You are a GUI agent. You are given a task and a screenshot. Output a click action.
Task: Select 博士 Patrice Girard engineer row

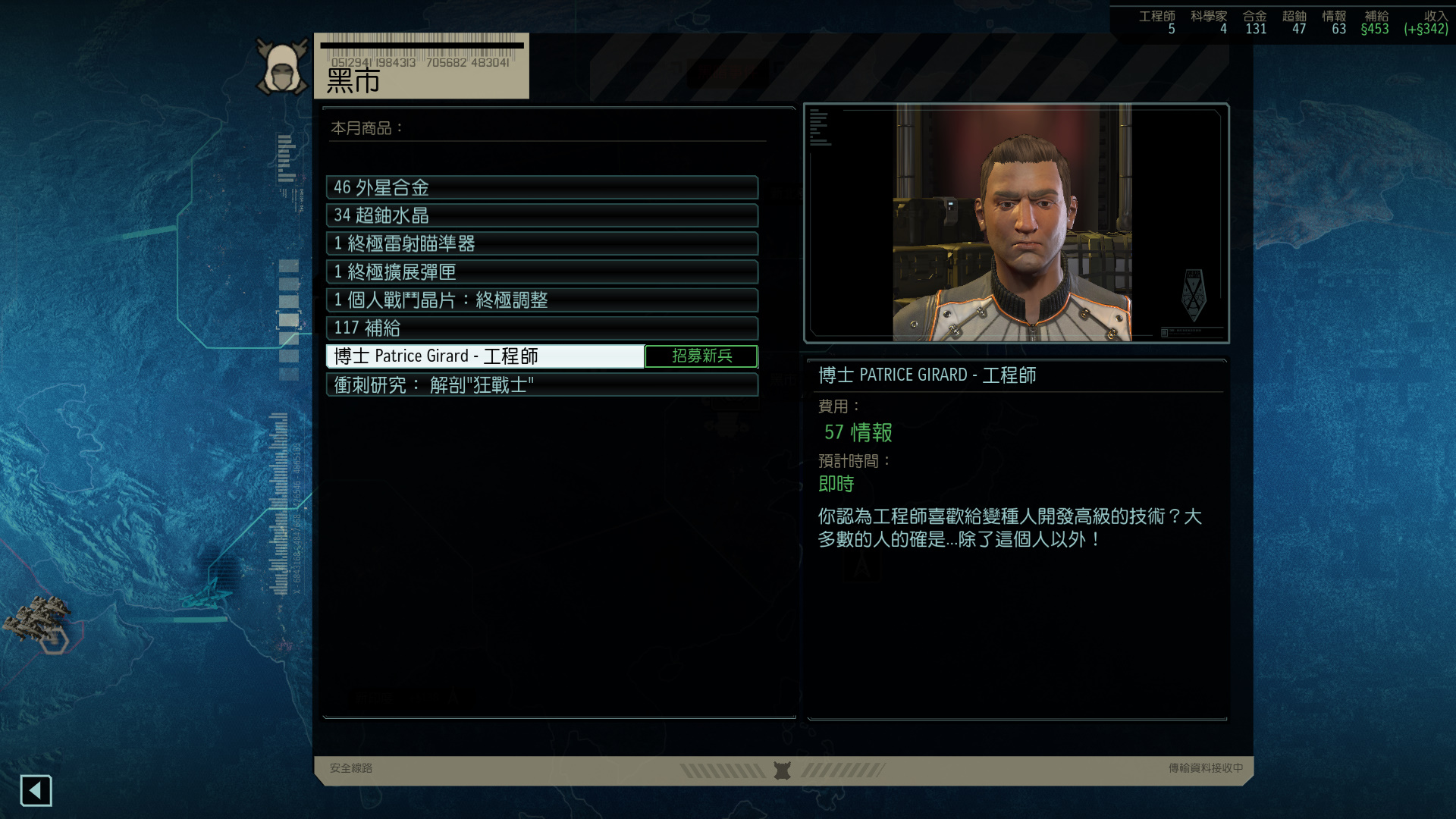[x=485, y=356]
